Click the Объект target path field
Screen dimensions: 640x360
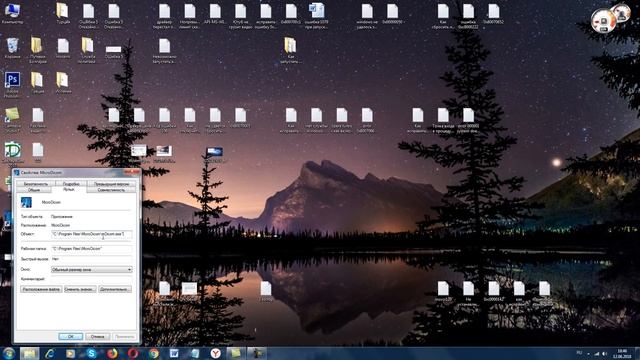tap(91, 234)
